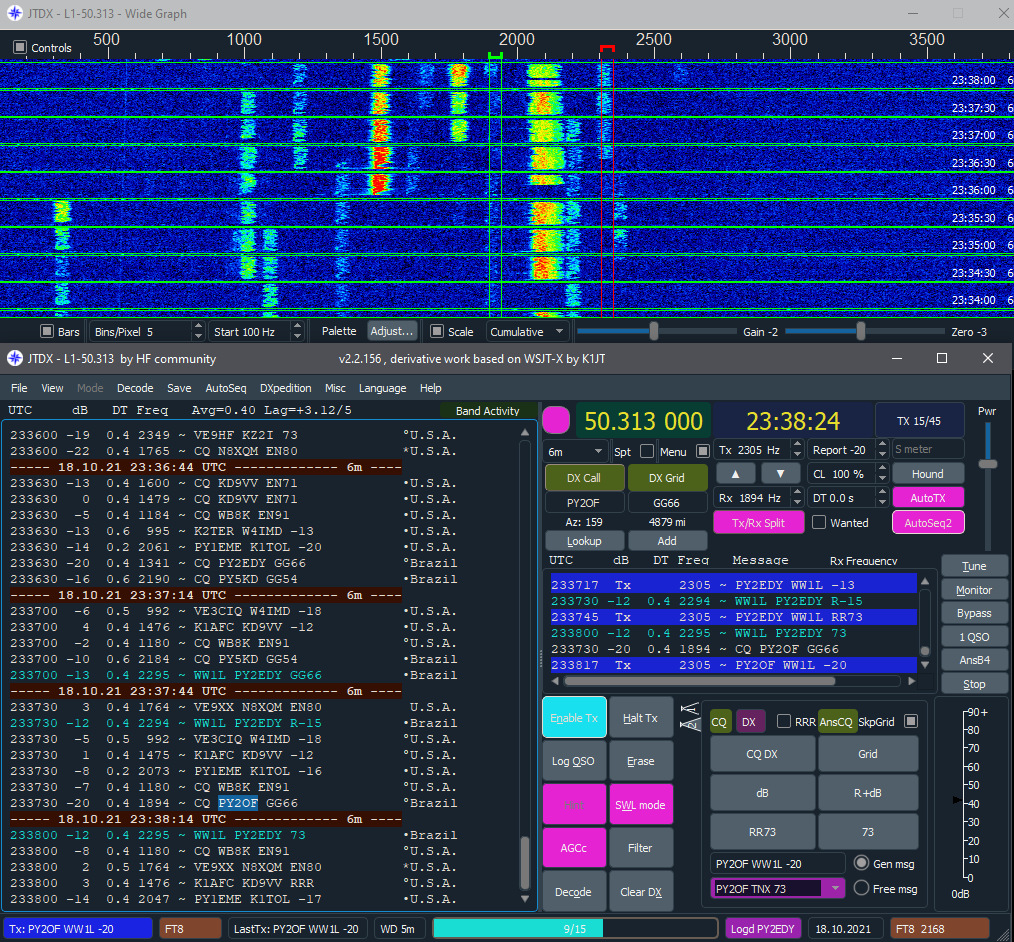This screenshot has width=1014, height=942.
Task: Click the AutoSeq2 button
Action: [928, 522]
